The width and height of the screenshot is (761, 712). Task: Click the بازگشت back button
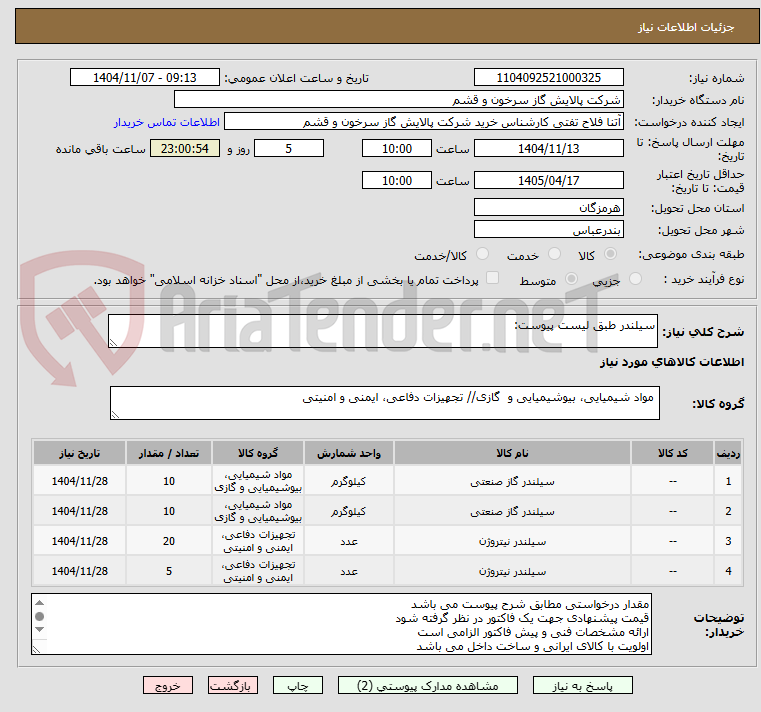[x=233, y=685]
